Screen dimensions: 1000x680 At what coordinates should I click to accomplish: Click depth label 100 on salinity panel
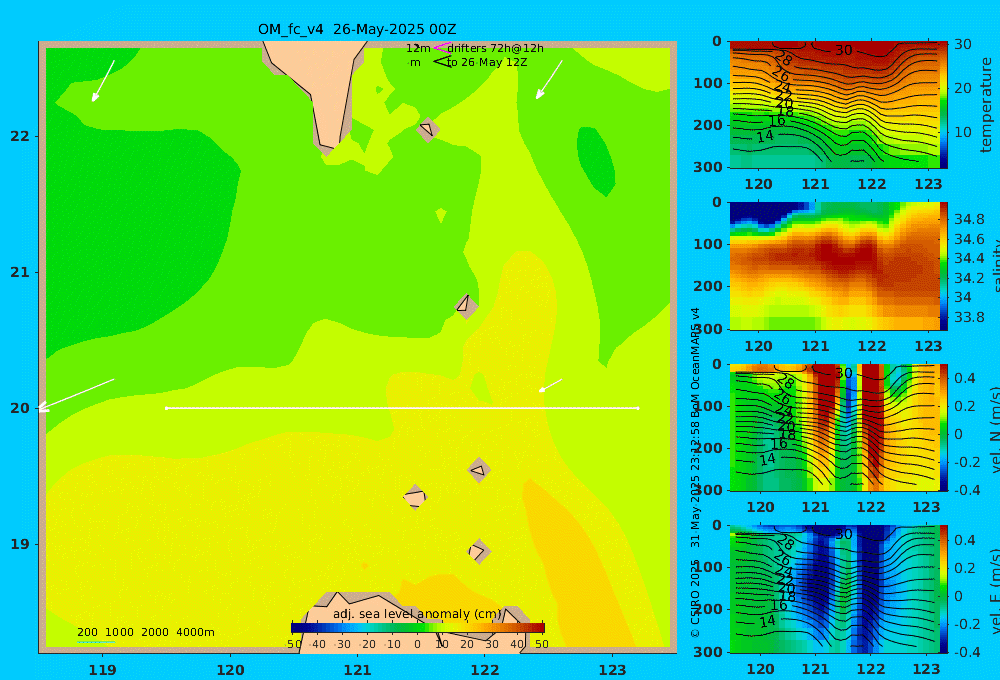point(708,244)
